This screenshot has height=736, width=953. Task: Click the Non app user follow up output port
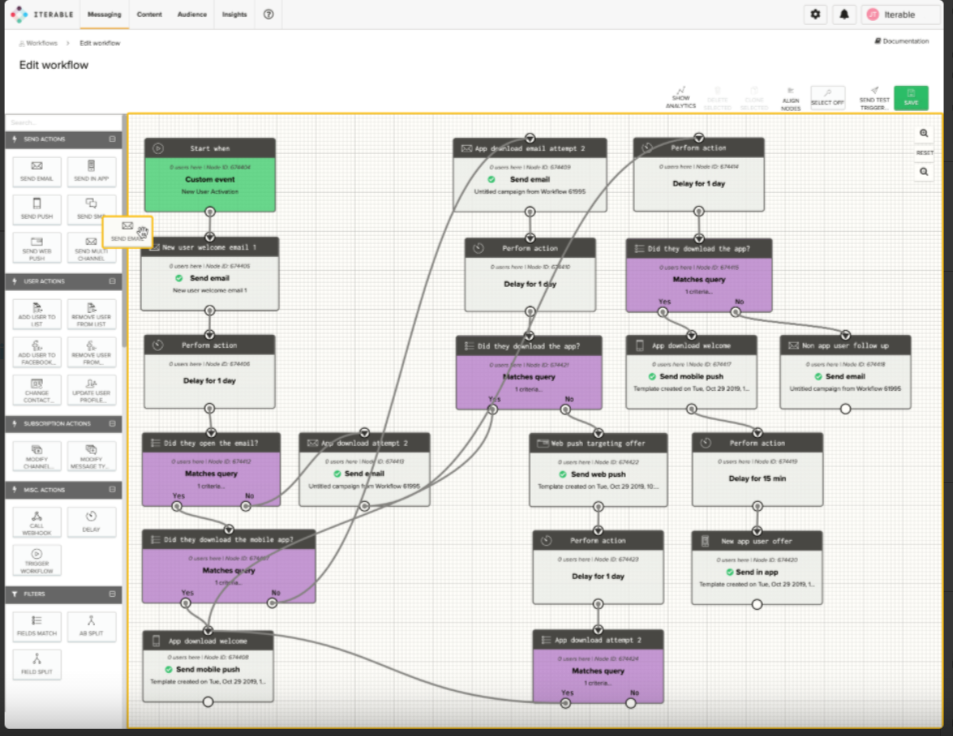pos(845,409)
